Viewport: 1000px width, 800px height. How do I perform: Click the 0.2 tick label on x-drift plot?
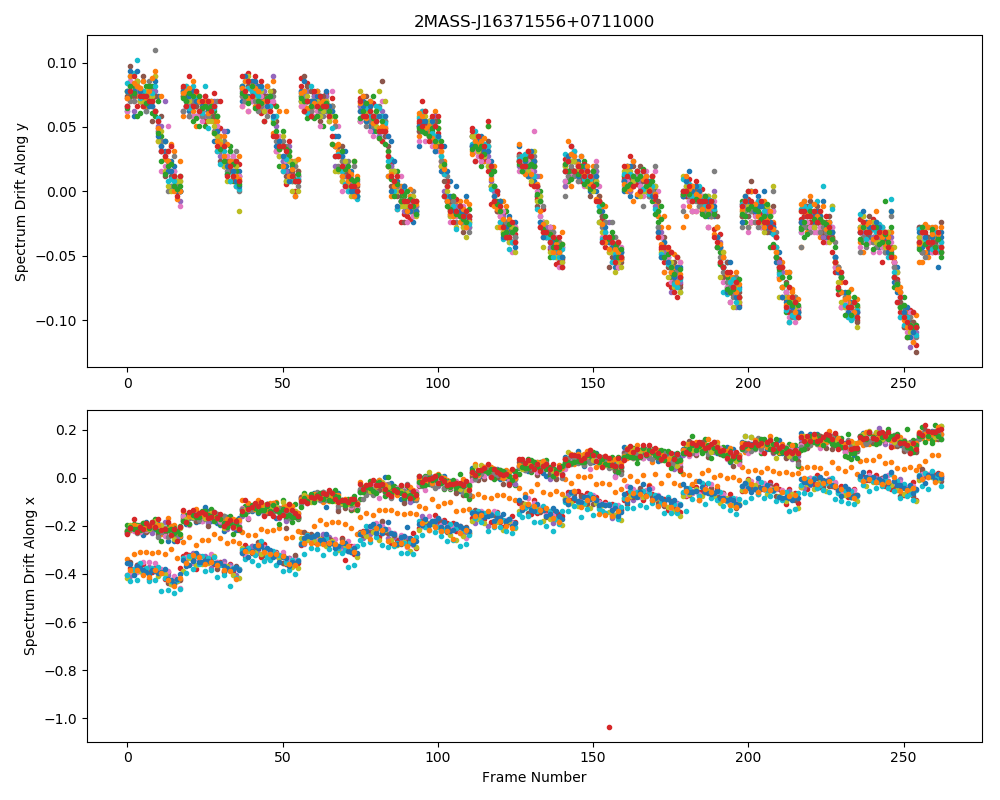tap(66, 430)
